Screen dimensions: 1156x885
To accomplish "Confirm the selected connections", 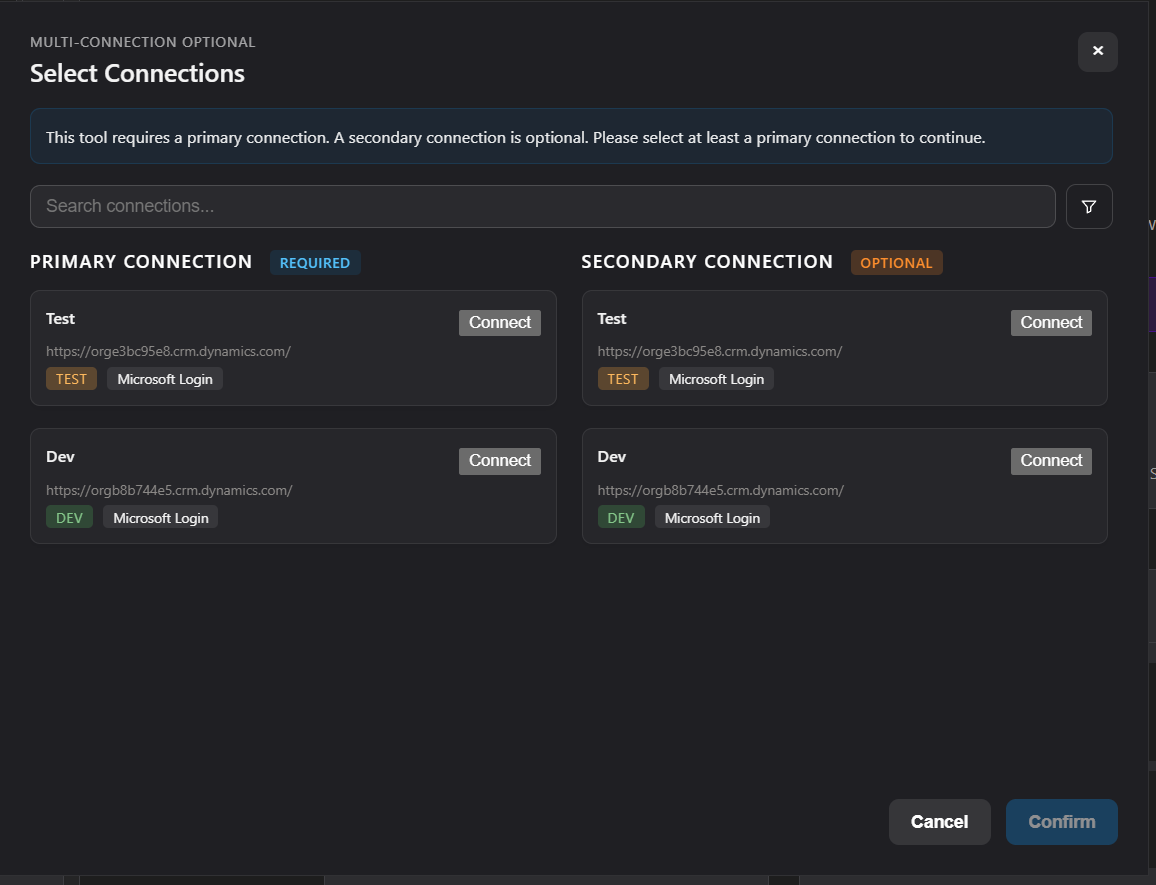I will 1061,821.
